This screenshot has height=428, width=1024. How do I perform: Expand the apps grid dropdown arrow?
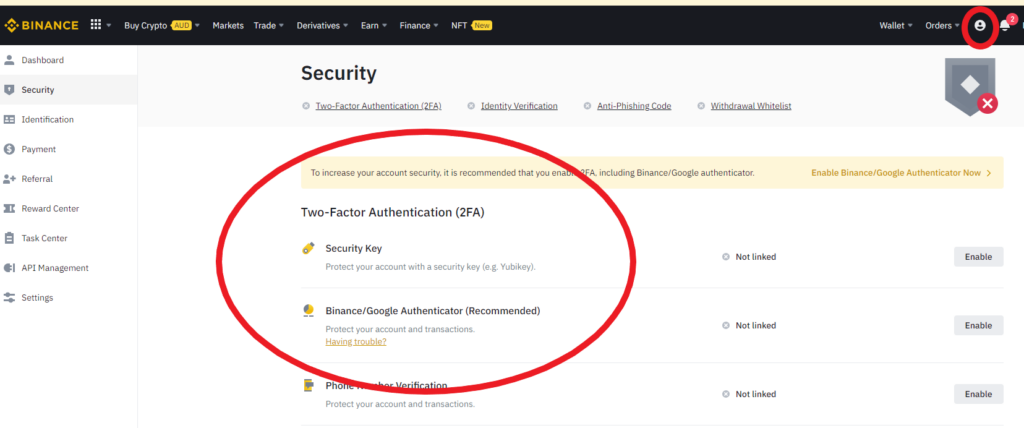click(109, 25)
